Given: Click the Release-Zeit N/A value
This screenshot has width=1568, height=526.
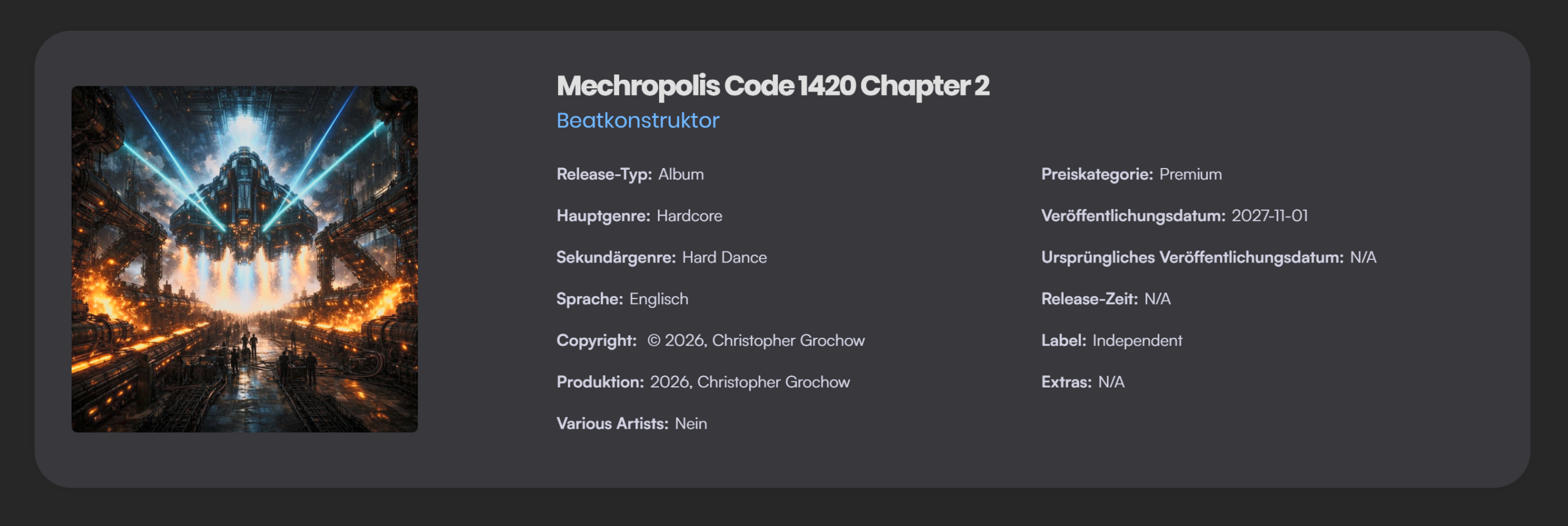Looking at the screenshot, I should [1157, 299].
